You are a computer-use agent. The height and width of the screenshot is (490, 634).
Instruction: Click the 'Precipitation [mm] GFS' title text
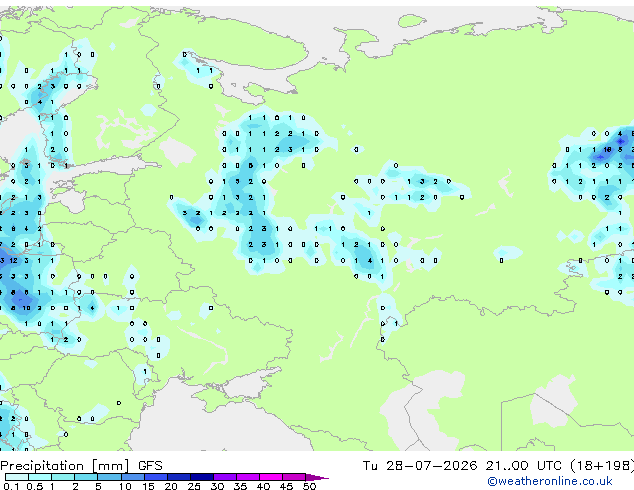81,466
